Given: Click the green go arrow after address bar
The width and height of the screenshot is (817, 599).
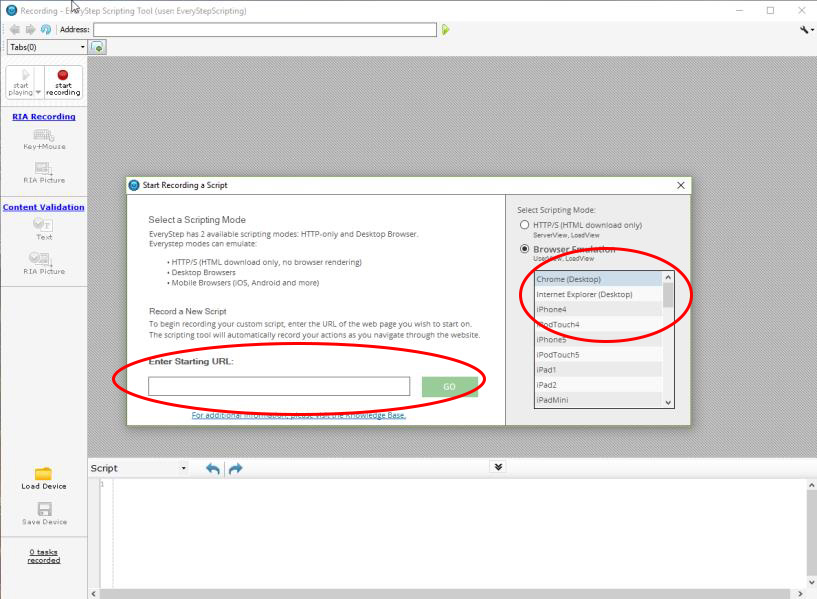Looking at the screenshot, I should (445, 30).
